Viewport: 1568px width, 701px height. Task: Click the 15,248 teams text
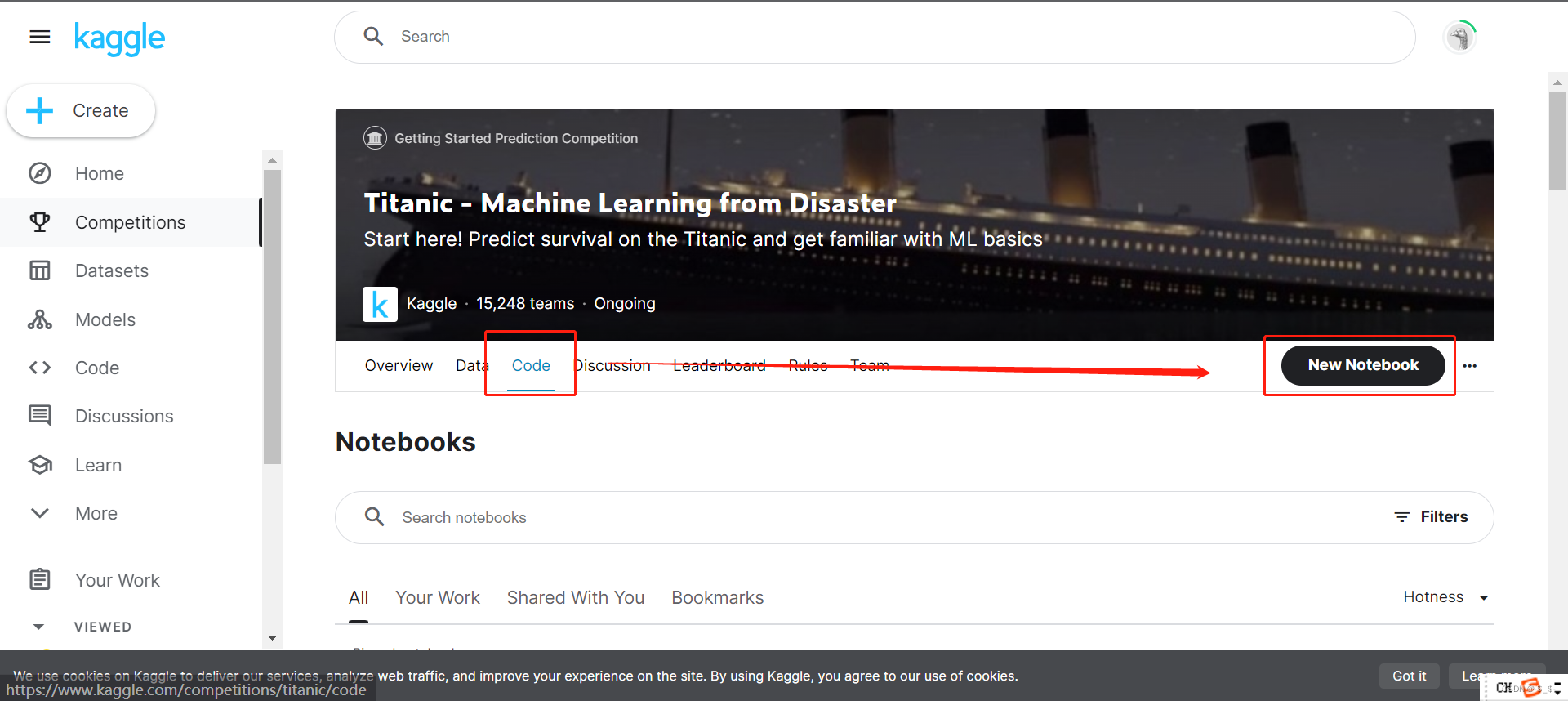pos(525,304)
